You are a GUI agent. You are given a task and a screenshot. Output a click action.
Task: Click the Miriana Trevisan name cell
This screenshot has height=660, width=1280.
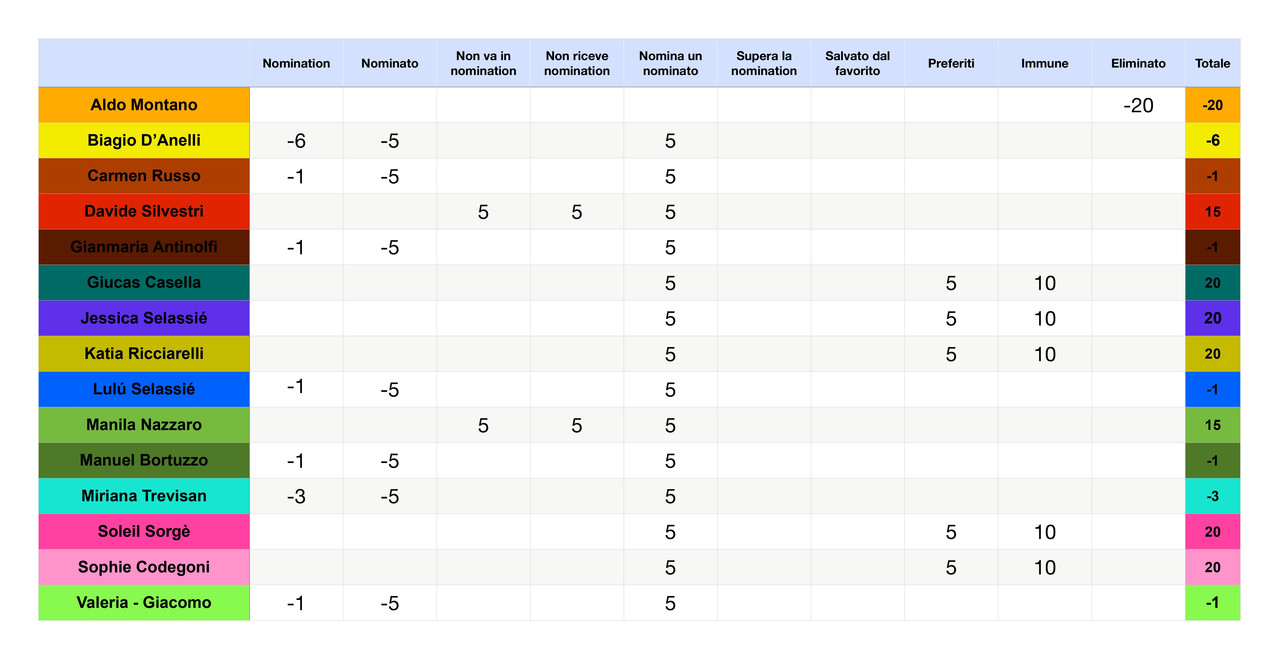(x=144, y=496)
